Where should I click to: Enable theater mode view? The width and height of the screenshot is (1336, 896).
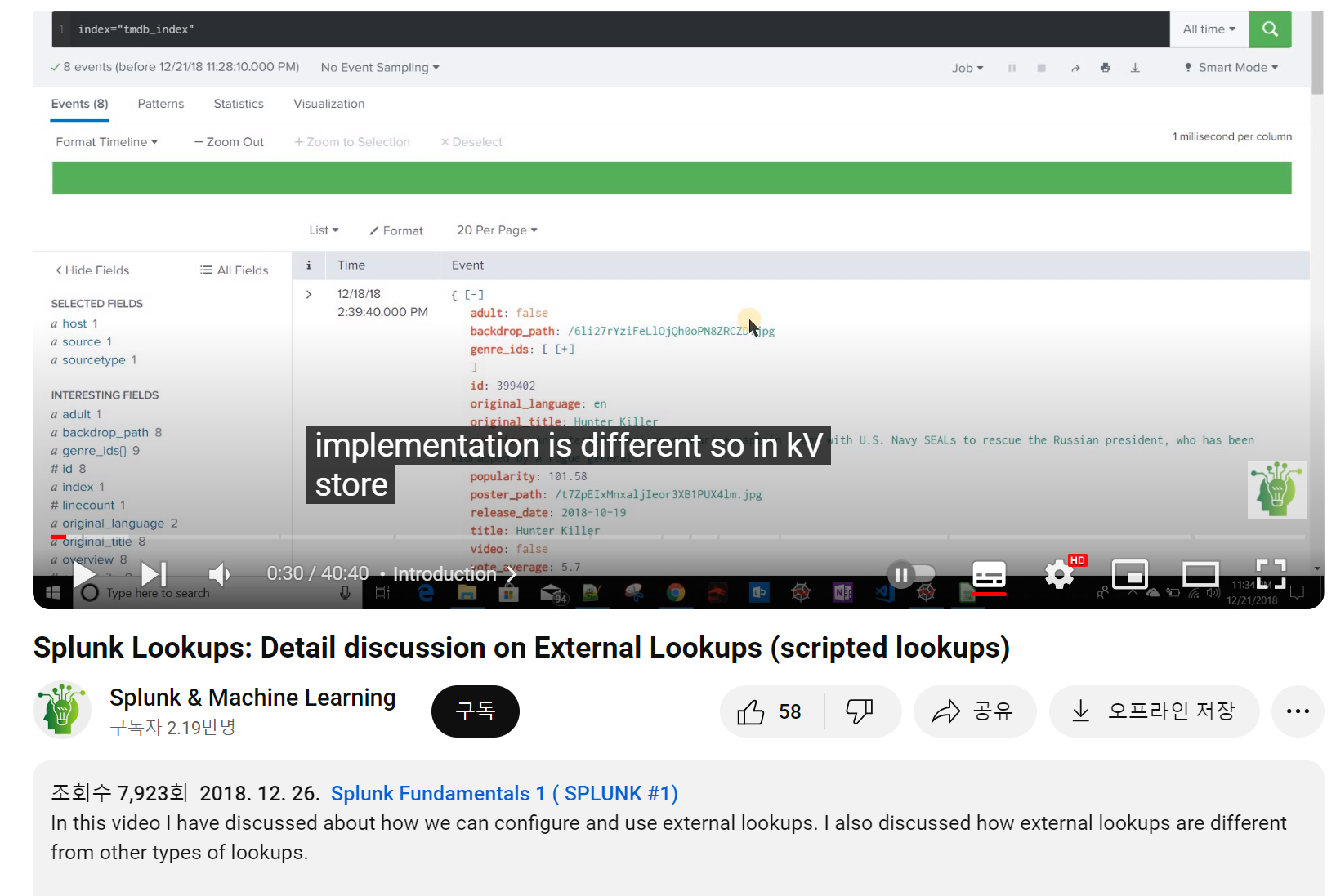(x=1200, y=575)
